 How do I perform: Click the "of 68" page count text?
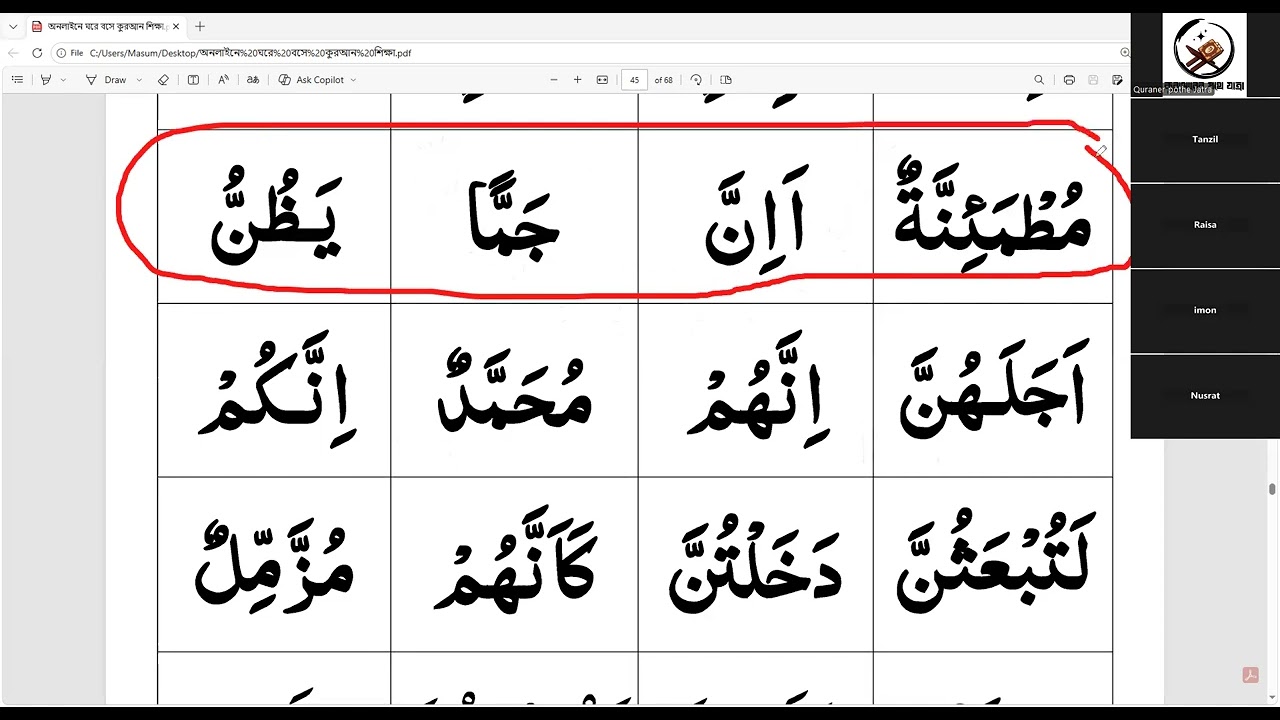[x=664, y=80]
